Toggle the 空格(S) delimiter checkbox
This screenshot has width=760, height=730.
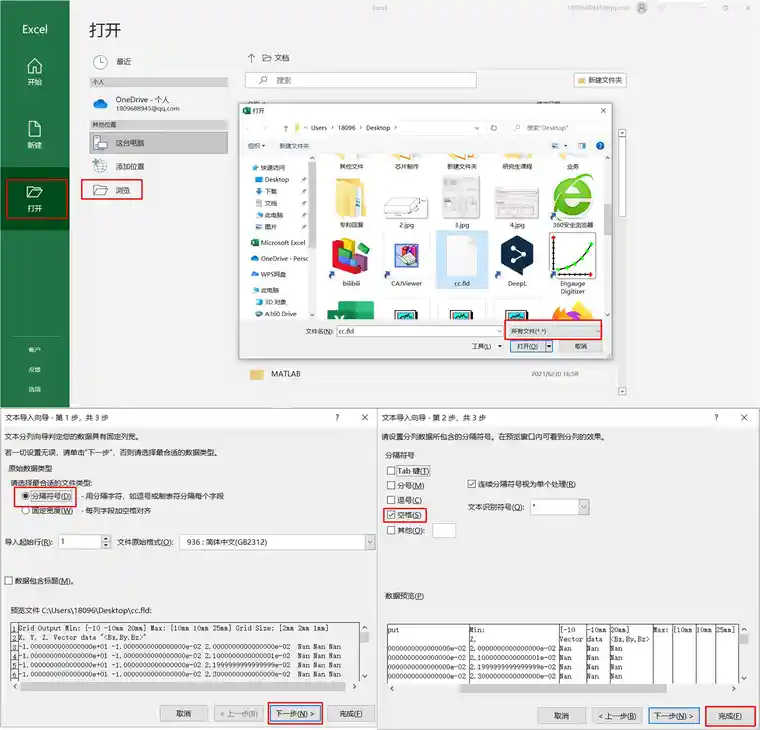click(x=391, y=514)
